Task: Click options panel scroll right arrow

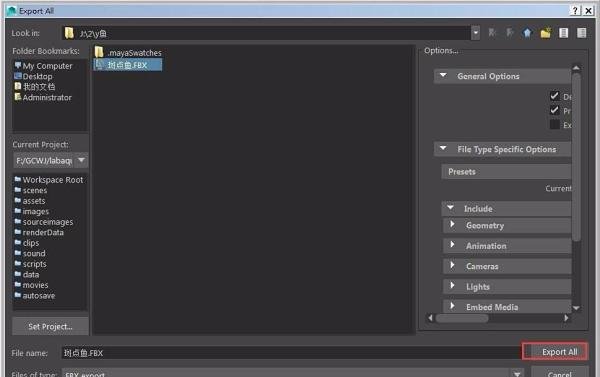Action: (x=566, y=318)
